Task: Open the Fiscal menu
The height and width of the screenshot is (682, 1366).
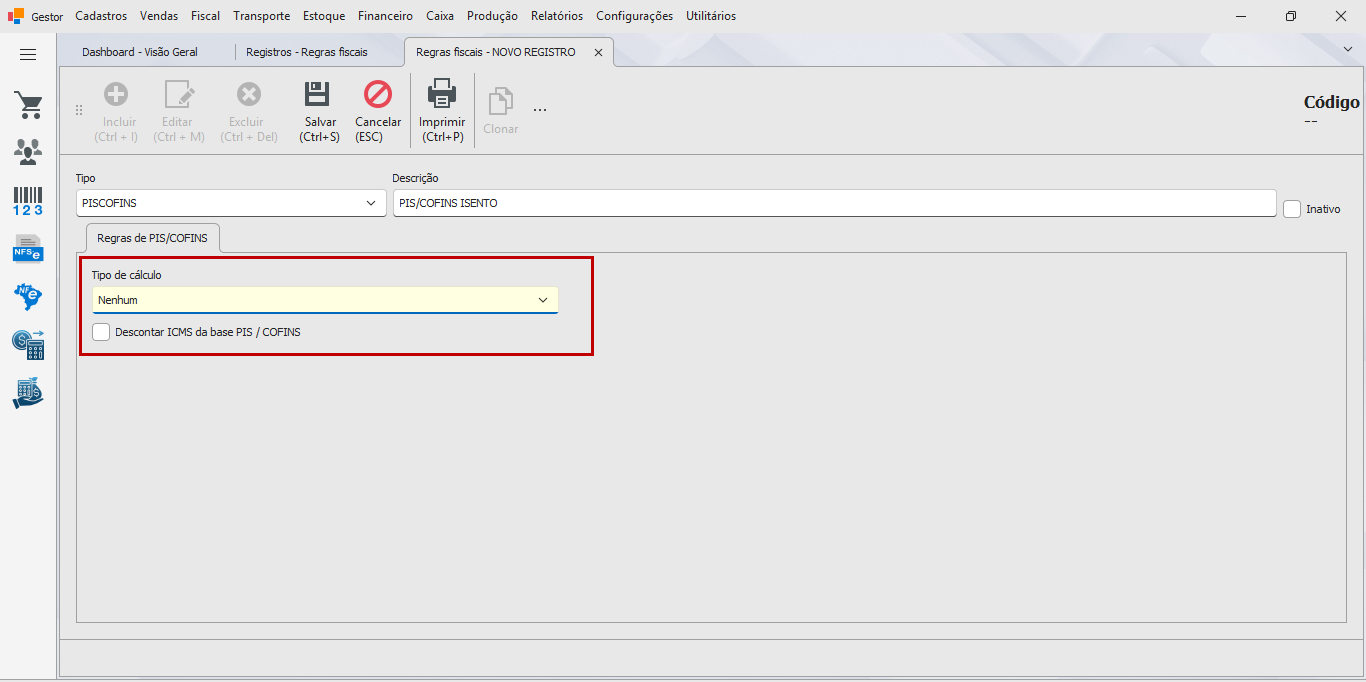Action: click(206, 16)
